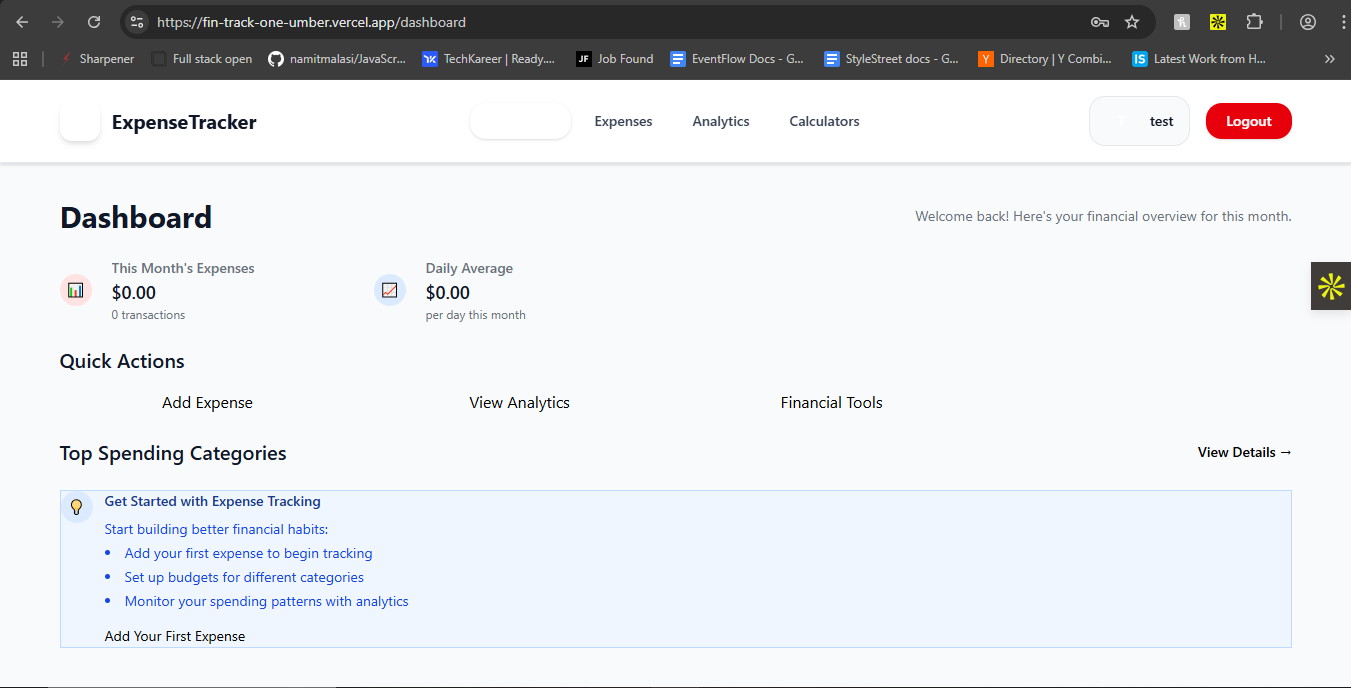Go to the Analytics nav tab
This screenshot has width=1351, height=688.
721,121
